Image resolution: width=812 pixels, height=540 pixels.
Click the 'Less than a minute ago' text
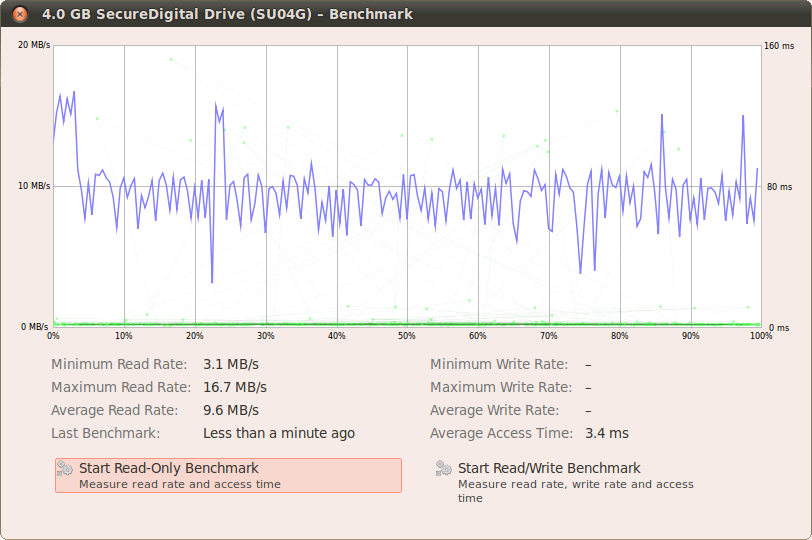[279, 433]
